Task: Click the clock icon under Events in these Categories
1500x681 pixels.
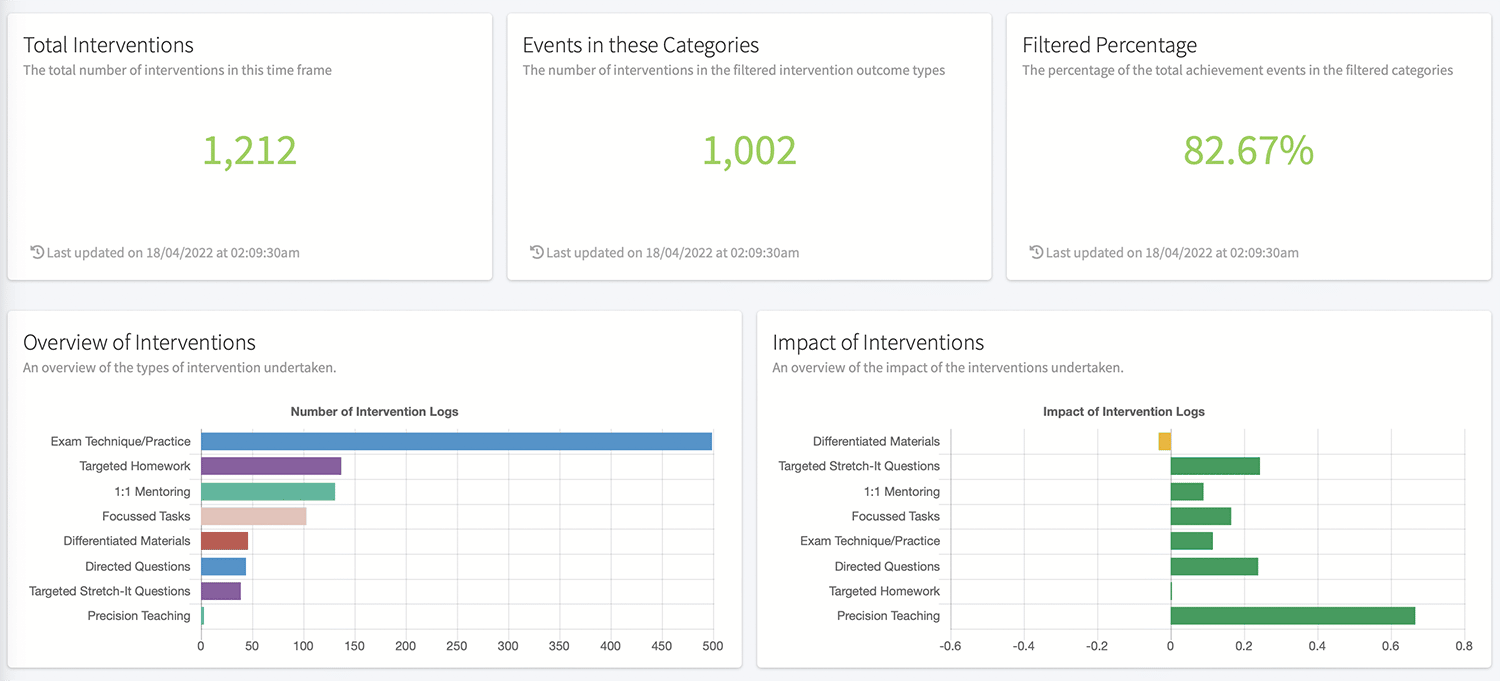Action: [x=537, y=252]
